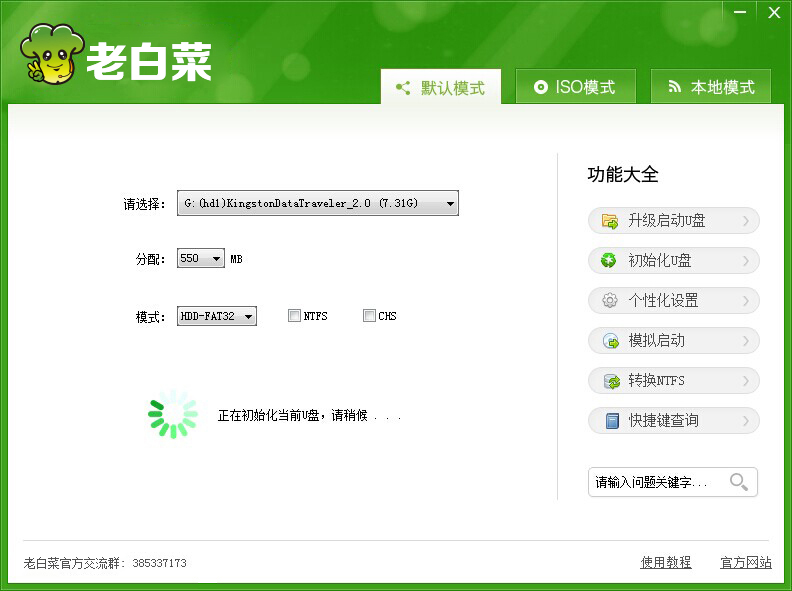This screenshot has height=591, width=792.
Task: Click the 初始化U盘 green icon
Action: [x=609, y=261]
